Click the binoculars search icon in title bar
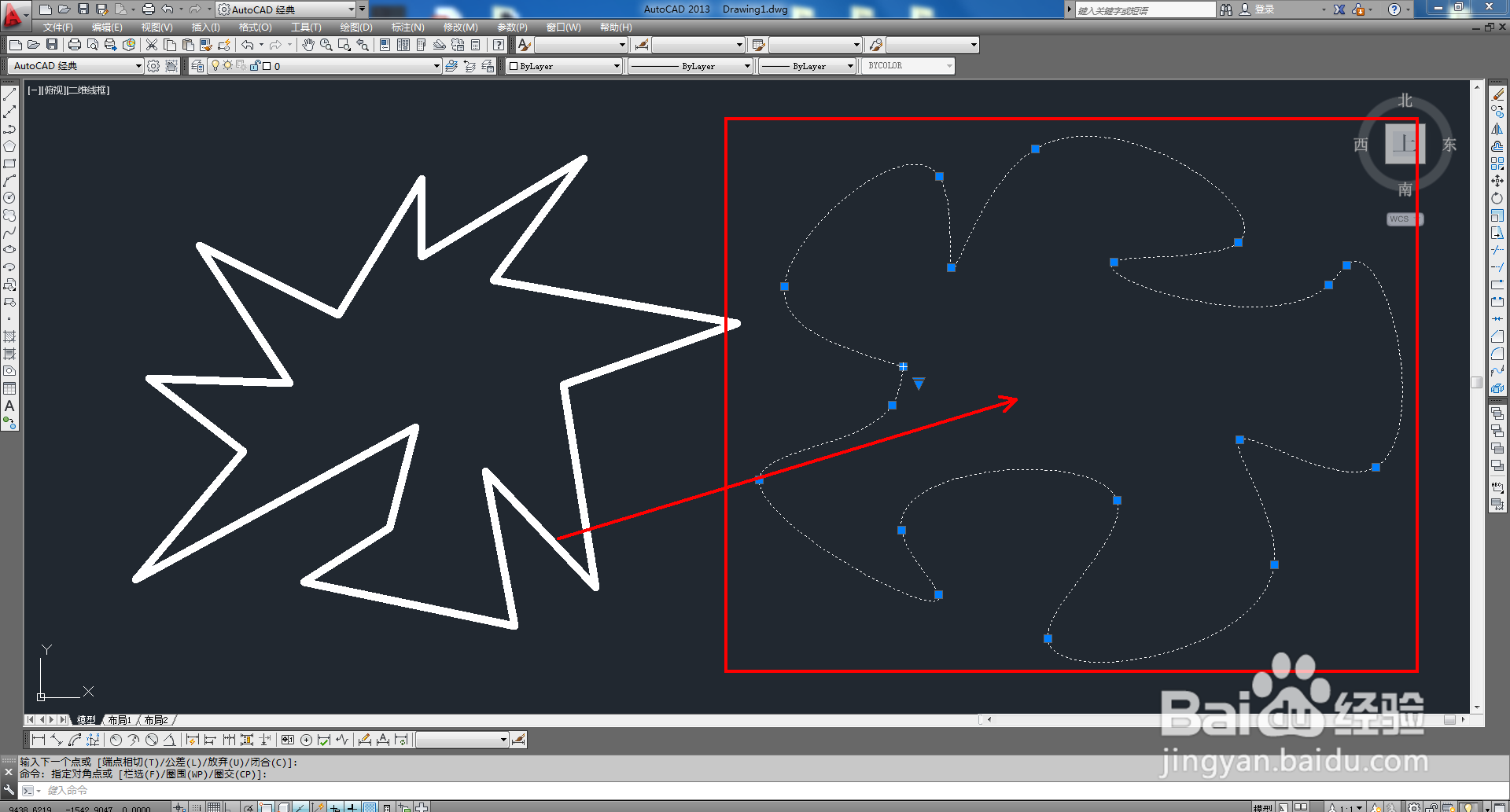Screen dimensions: 1510x812 [x=1226, y=9]
